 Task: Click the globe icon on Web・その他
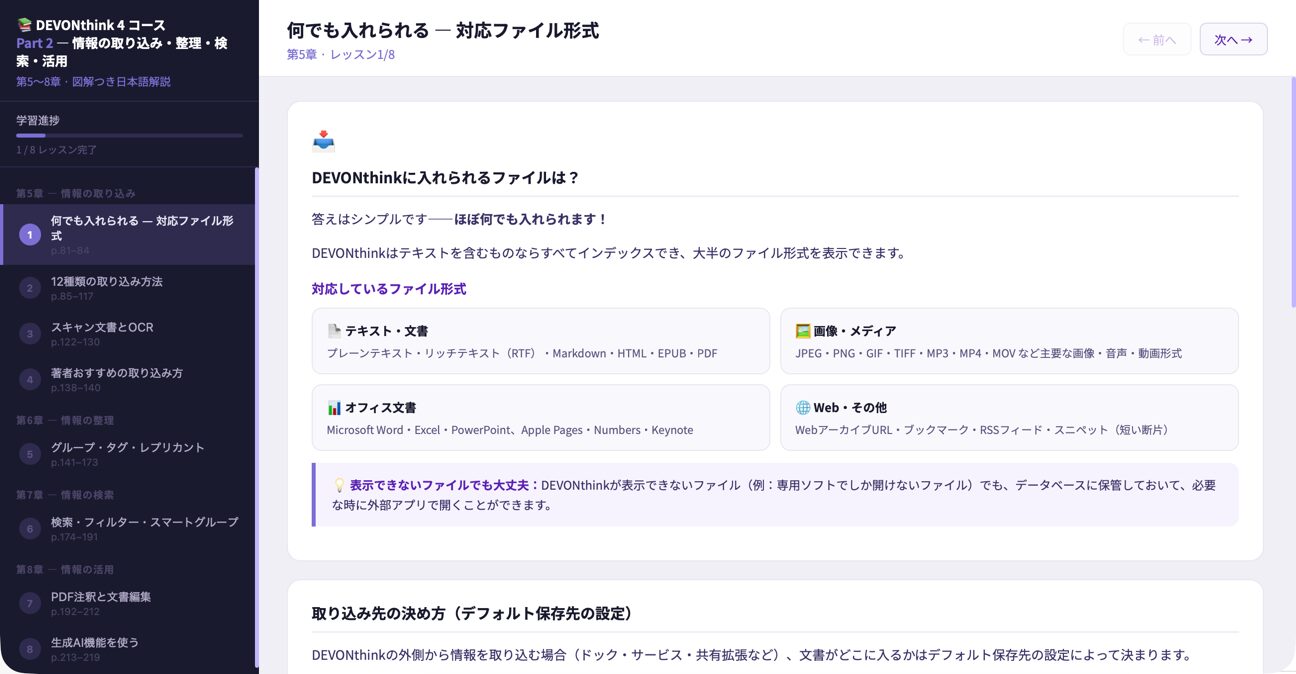click(802, 408)
